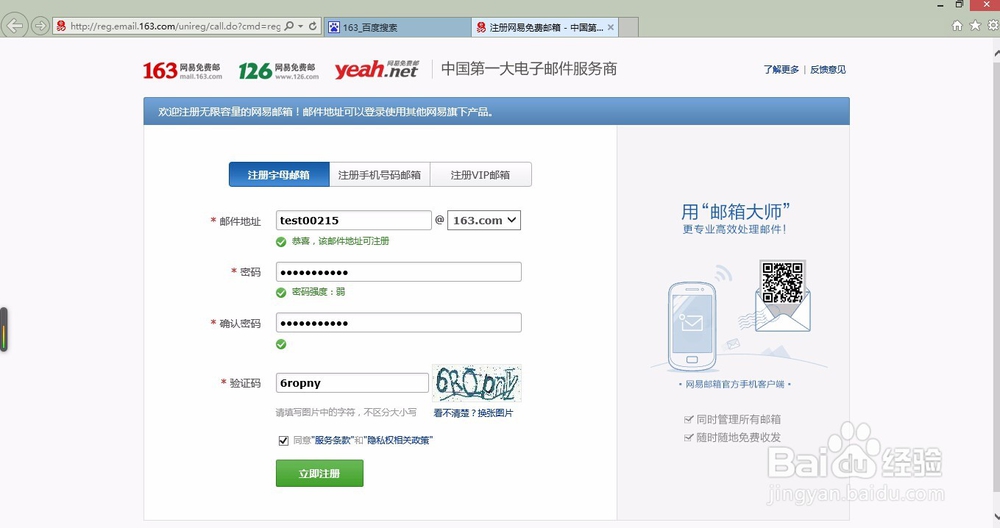Click the 了解更多 link

(x=781, y=70)
